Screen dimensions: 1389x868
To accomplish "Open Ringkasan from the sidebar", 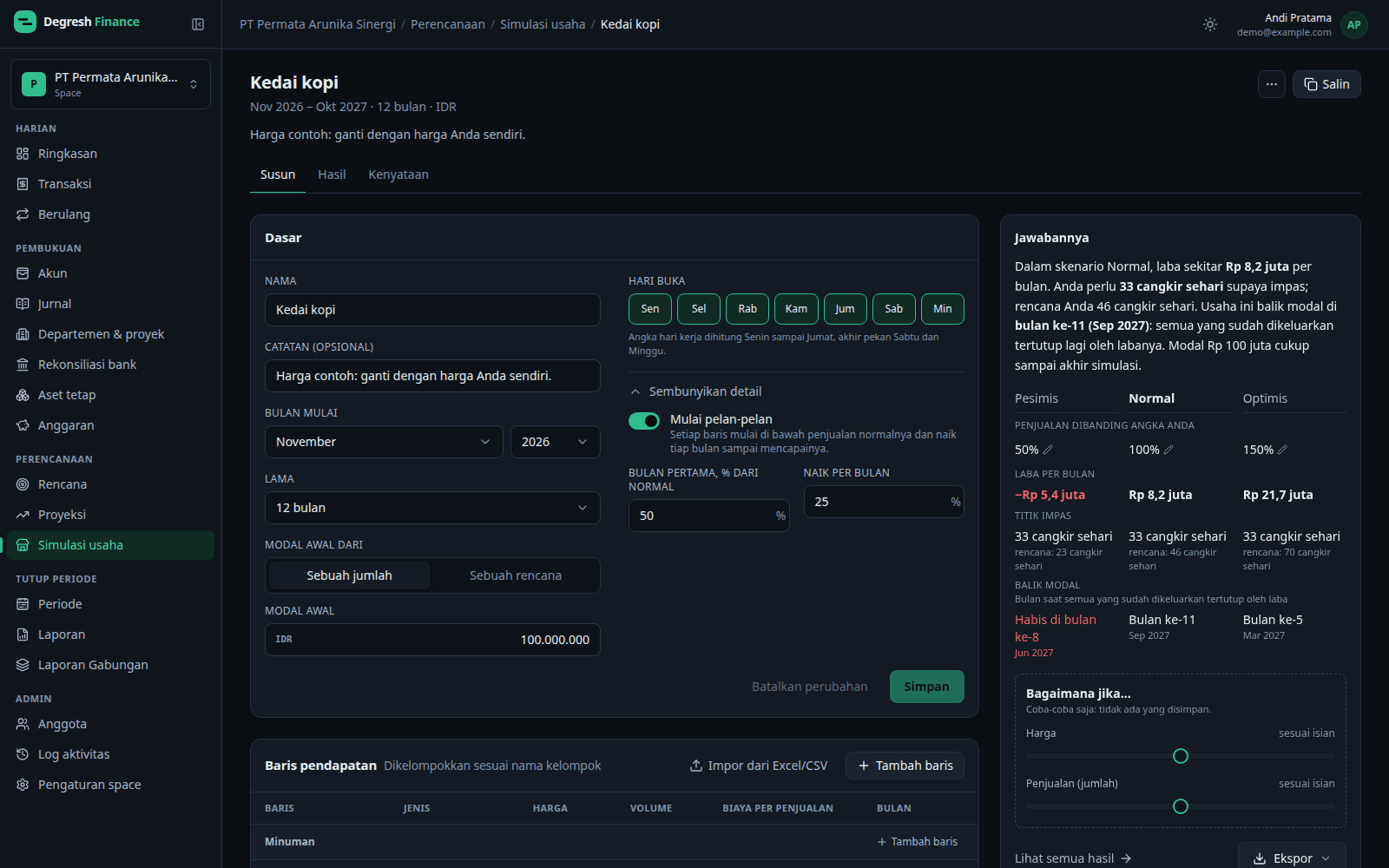I will [x=110, y=154].
